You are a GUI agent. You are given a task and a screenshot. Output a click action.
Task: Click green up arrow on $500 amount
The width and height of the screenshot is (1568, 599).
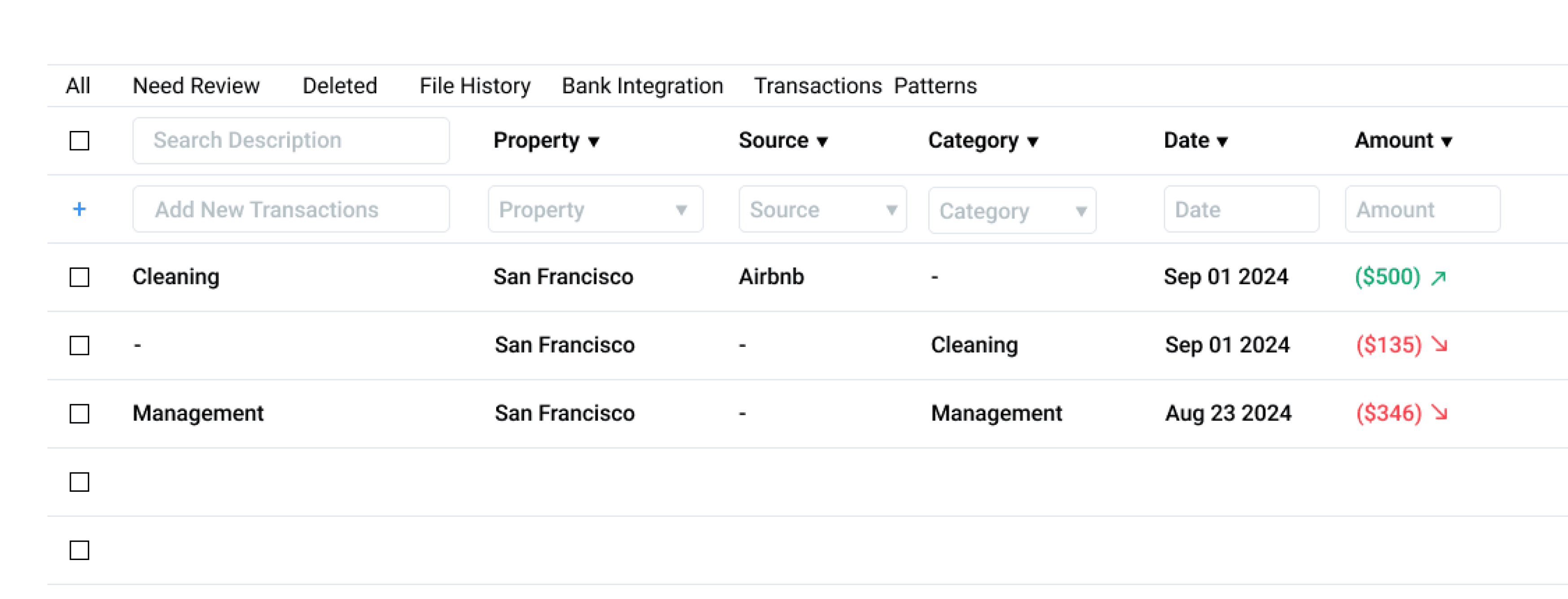(1438, 278)
